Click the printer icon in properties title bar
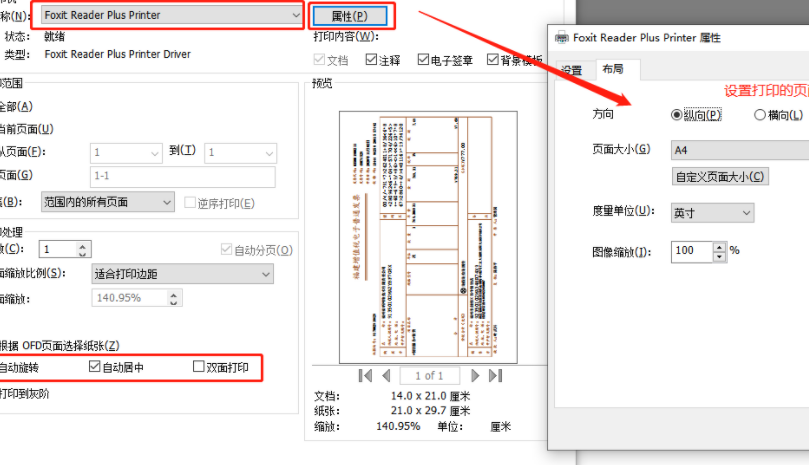The width and height of the screenshot is (809, 465). [563, 37]
